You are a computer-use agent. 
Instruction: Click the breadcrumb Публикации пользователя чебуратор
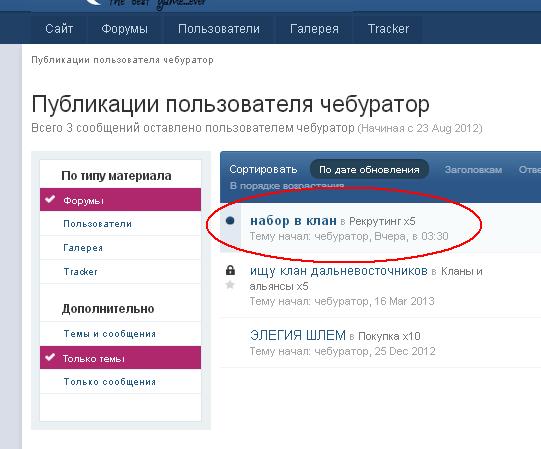(x=122, y=60)
